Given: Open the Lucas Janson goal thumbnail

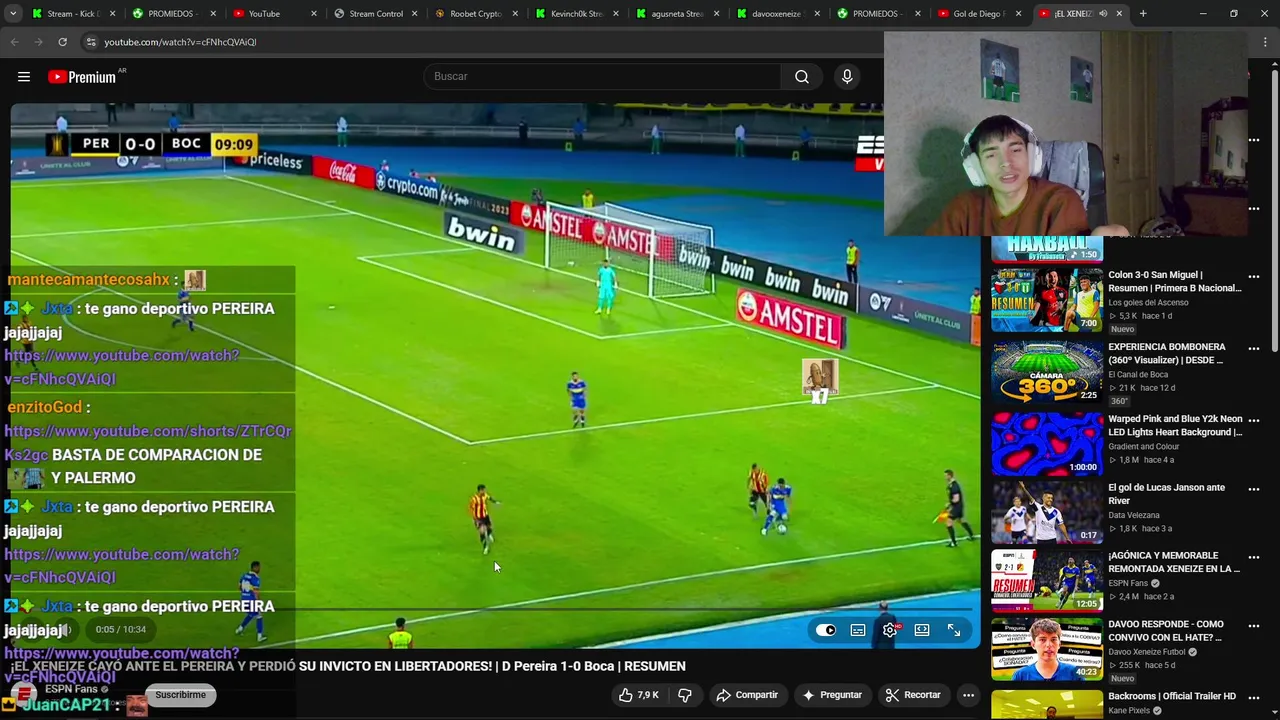Looking at the screenshot, I should click(x=1047, y=512).
